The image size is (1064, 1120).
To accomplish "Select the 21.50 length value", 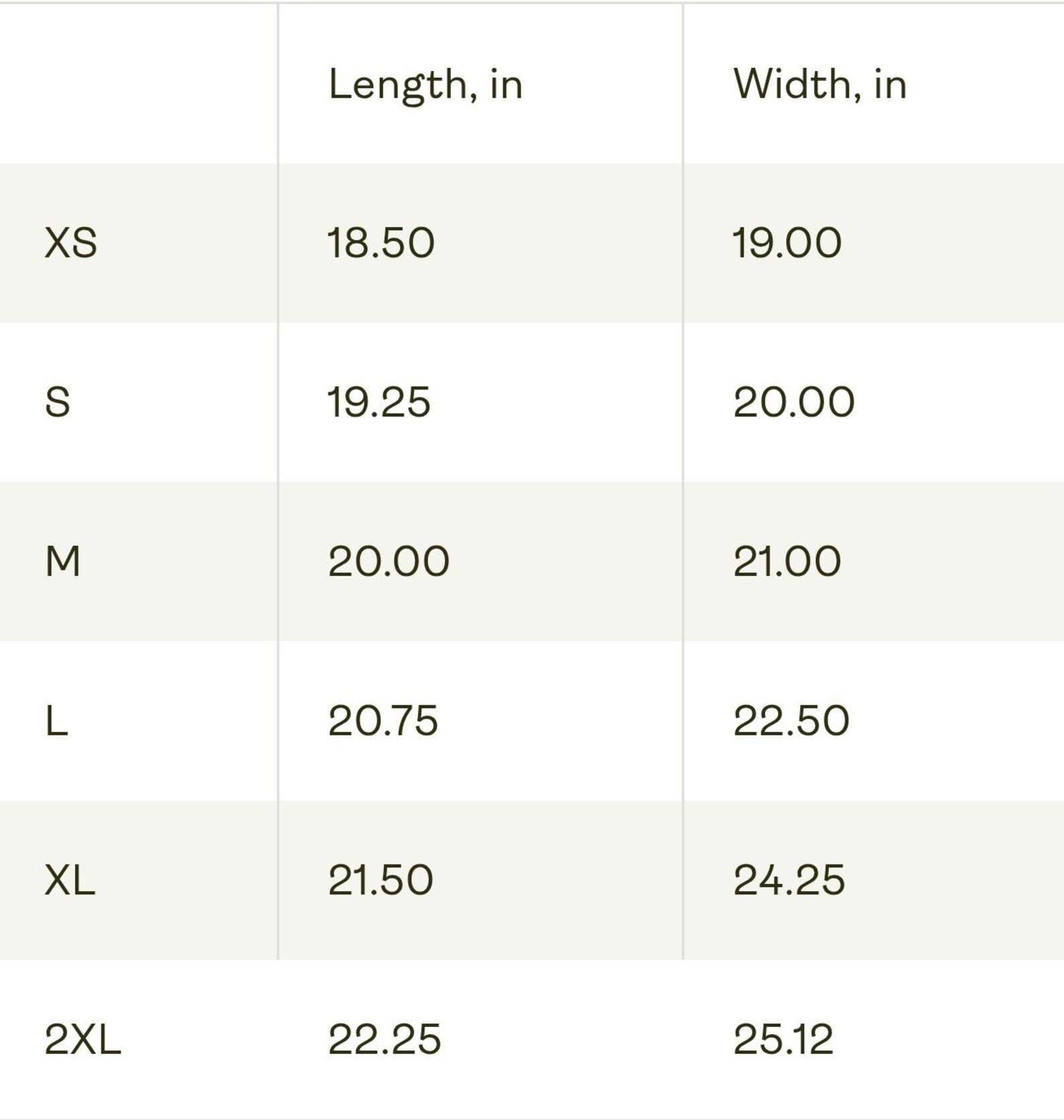I will tap(381, 879).
